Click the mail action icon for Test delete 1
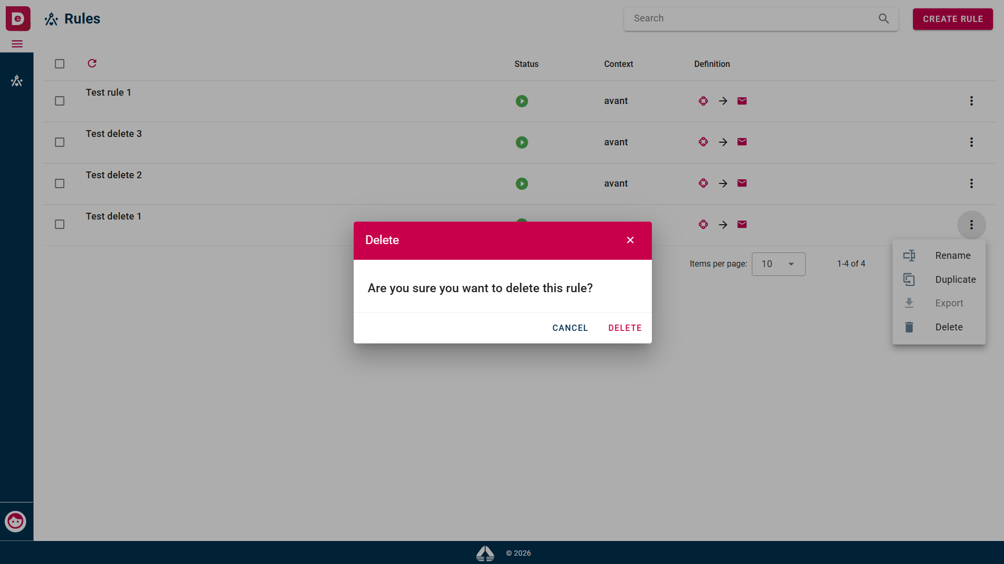The height and width of the screenshot is (564, 1004). tap(742, 225)
